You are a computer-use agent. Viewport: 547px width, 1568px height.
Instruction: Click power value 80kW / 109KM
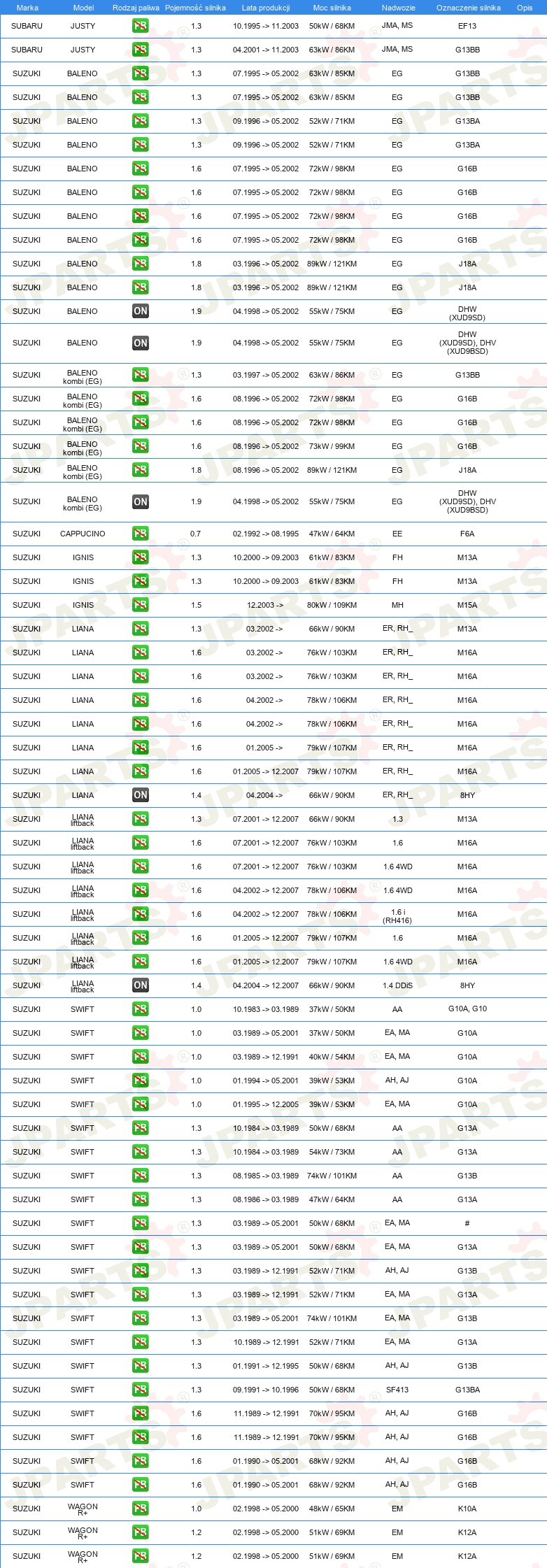click(332, 605)
